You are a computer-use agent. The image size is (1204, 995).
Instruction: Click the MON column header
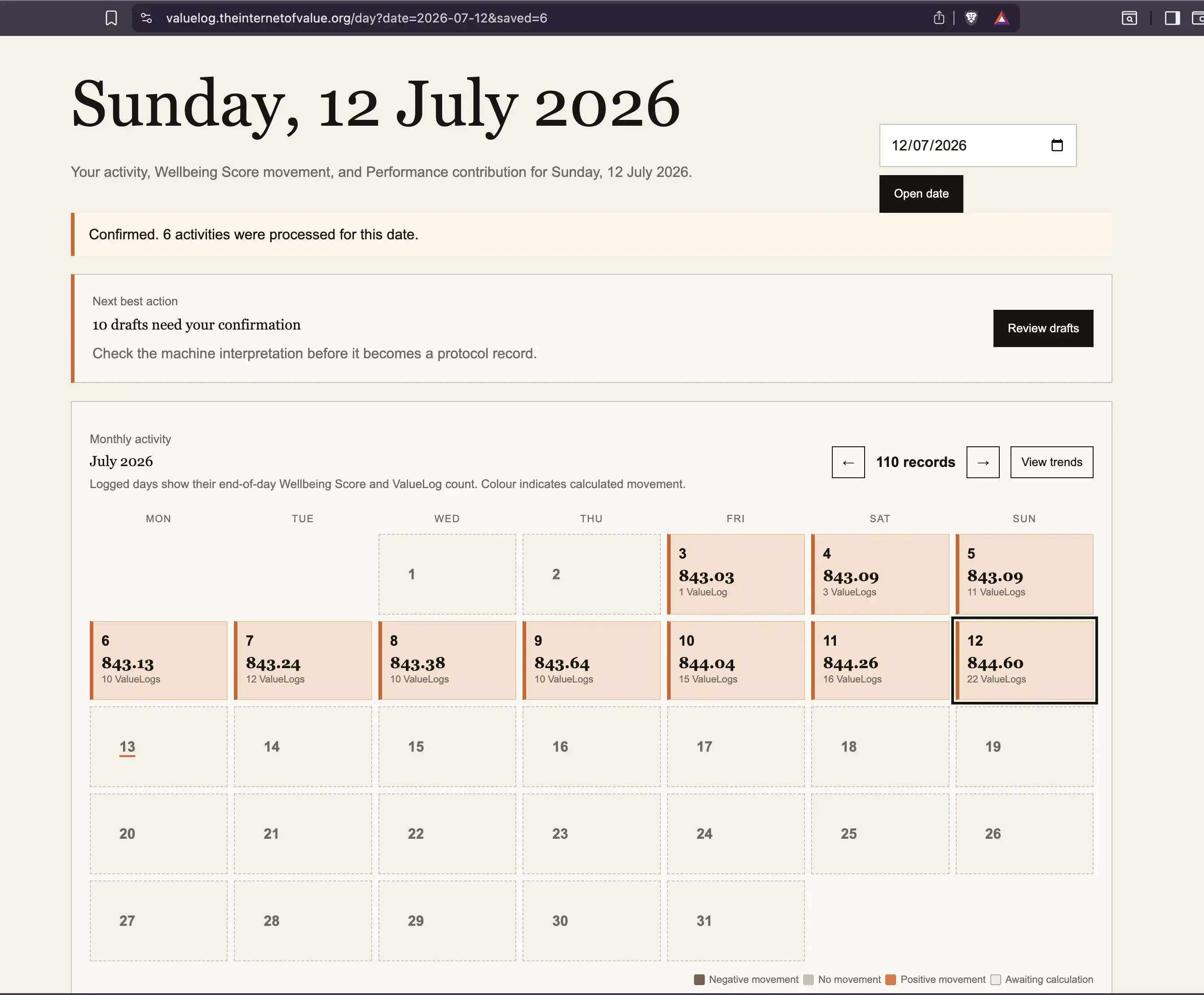coord(159,519)
